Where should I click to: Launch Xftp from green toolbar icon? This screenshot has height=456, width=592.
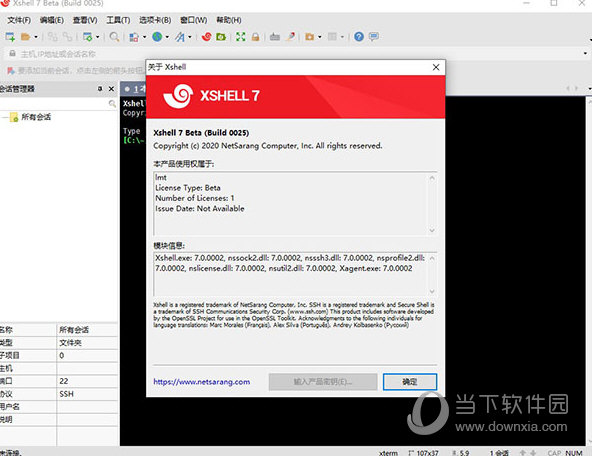(x=221, y=37)
